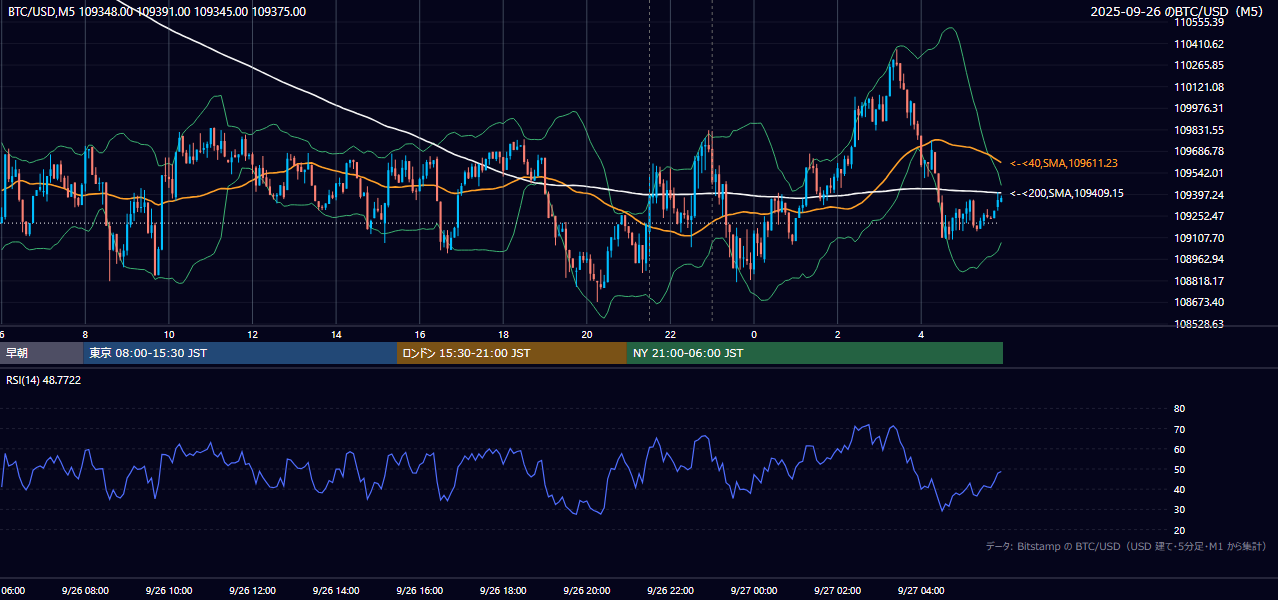Click the 9/27 02:00 time axis label

pos(838,590)
